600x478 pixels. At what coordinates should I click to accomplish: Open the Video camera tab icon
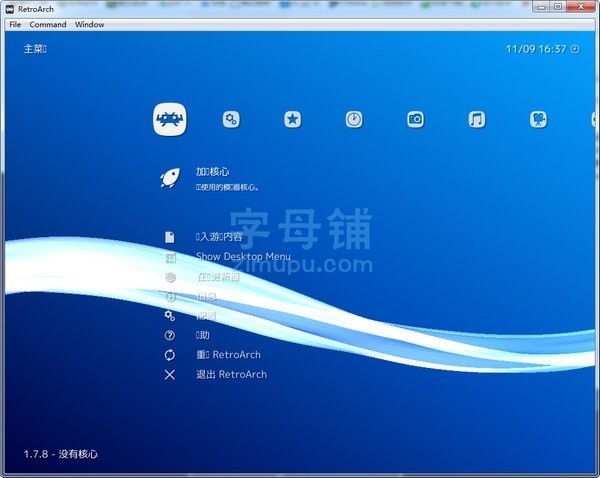tap(538, 119)
